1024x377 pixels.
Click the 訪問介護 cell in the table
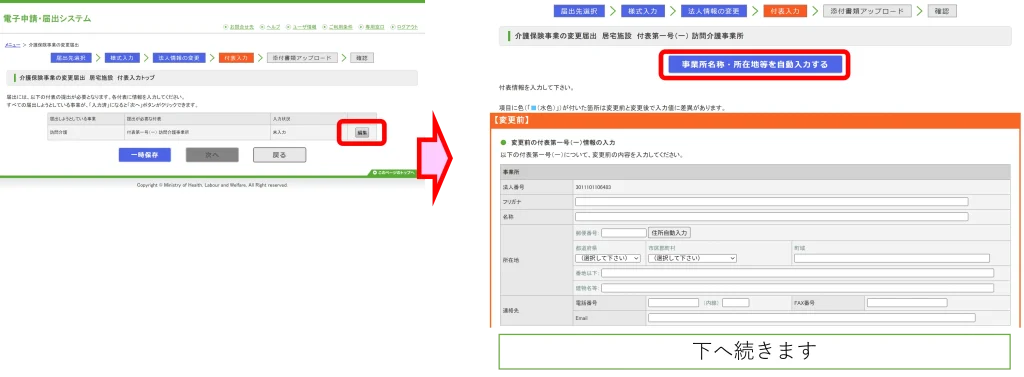[x=85, y=132]
